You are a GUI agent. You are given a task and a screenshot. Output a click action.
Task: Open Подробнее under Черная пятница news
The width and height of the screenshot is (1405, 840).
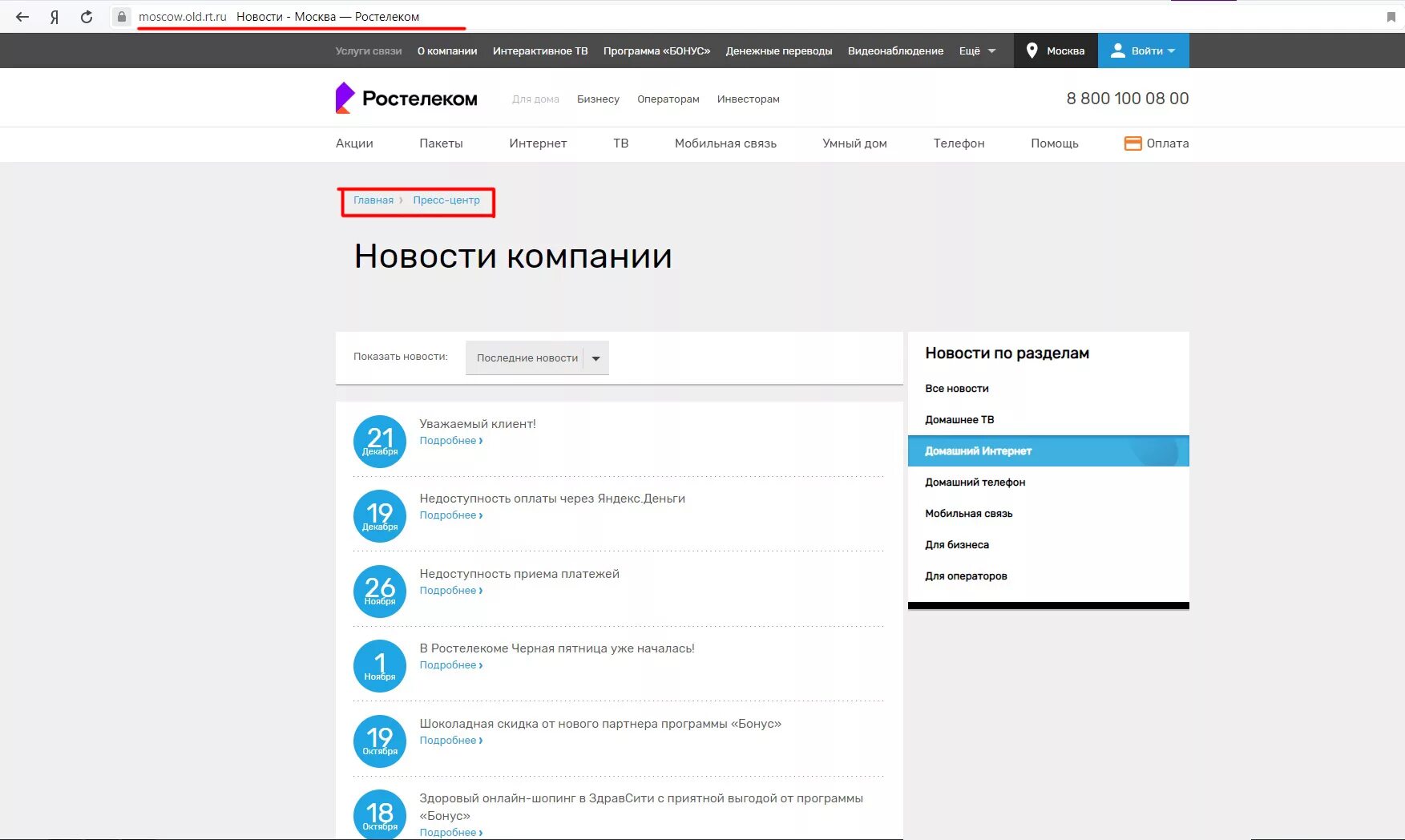point(451,665)
